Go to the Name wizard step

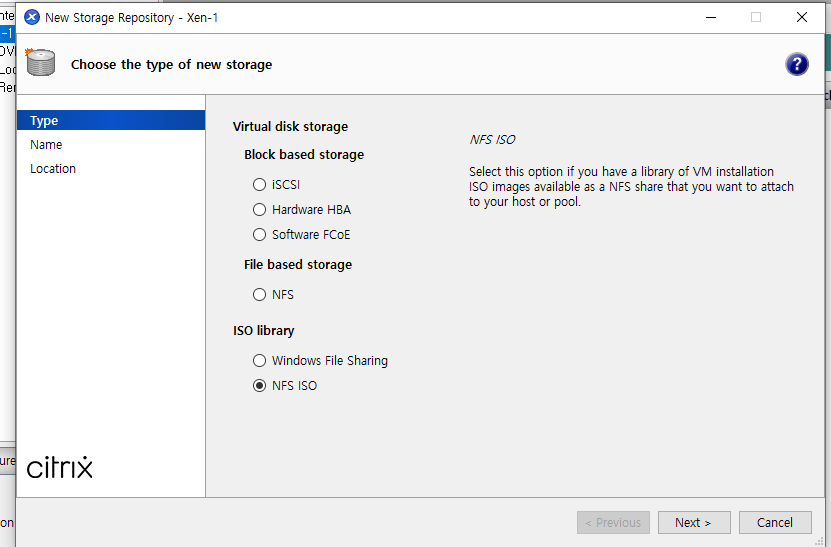point(46,145)
